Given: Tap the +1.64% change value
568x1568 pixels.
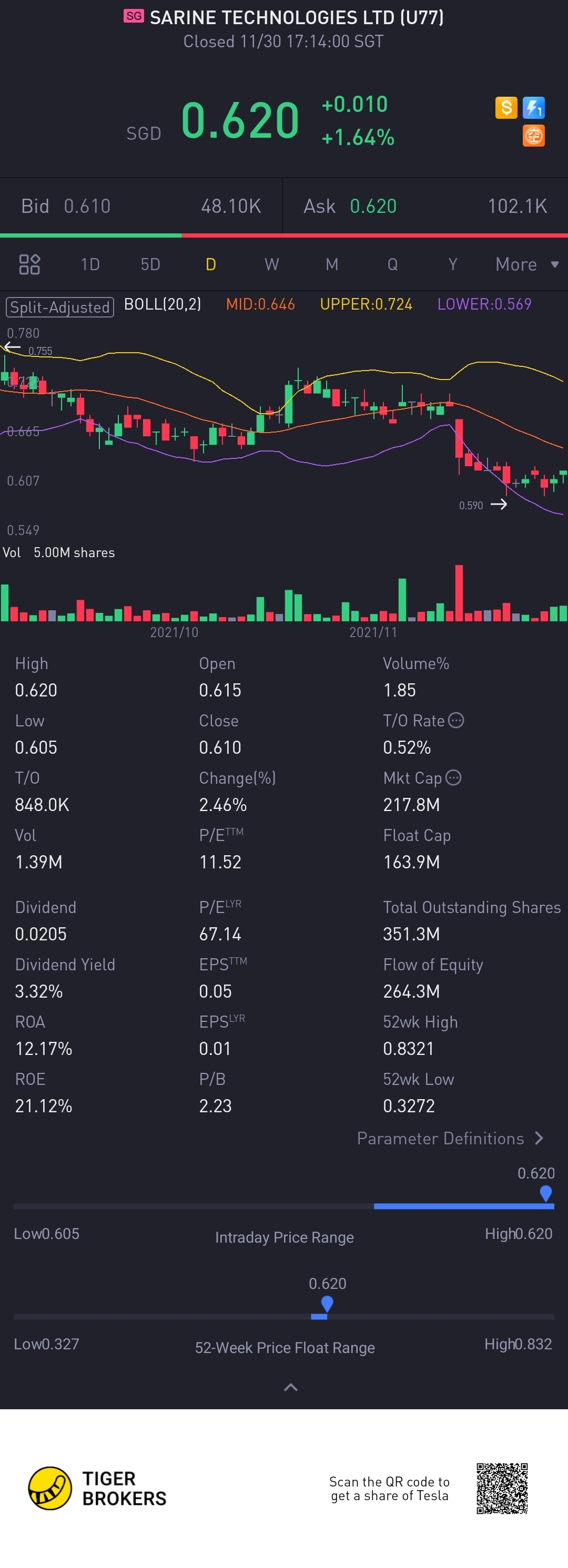Looking at the screenshot, I should (358, 138).
